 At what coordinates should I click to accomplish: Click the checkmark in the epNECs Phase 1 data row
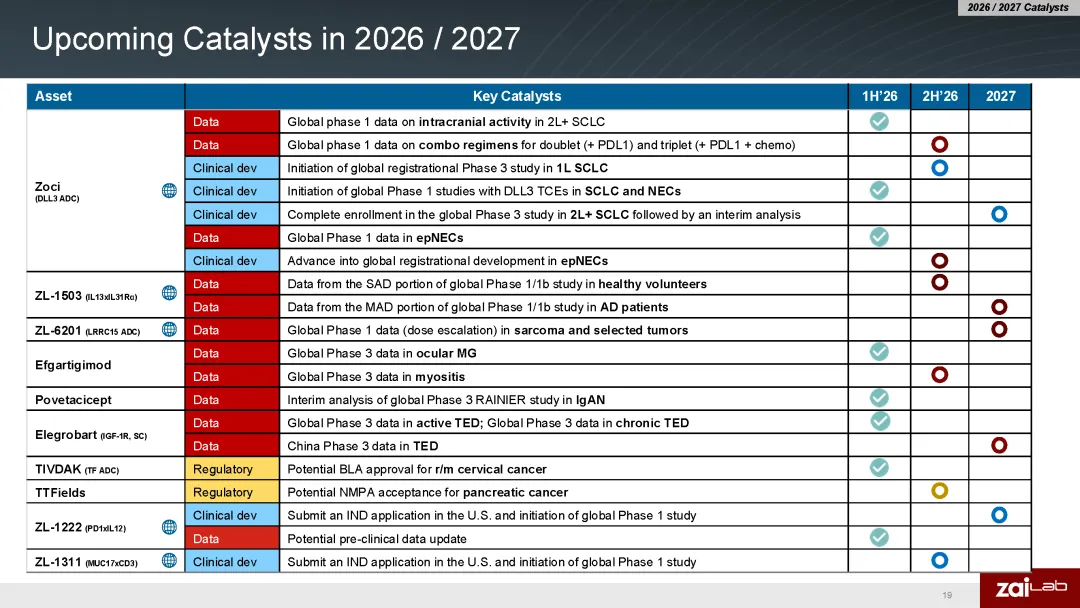click(x=879, y=237)
